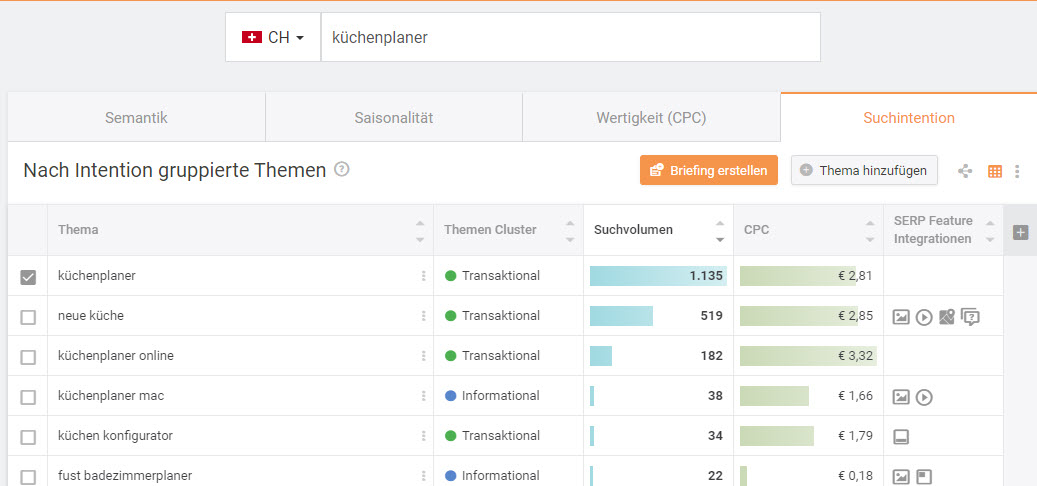Image resolution: width=1037 pixels, height=486 pixels.
Task: Click the video SERP icon in neue küche row
Action: (924, 317)
